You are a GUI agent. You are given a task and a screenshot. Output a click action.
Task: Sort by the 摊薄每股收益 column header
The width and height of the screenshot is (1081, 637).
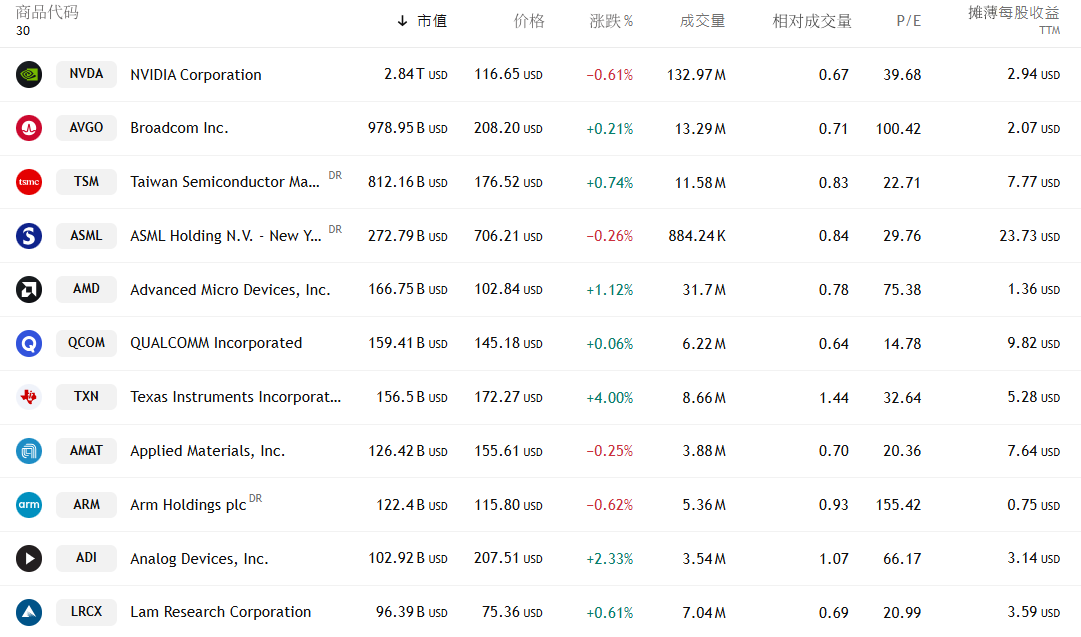pos(1013,13)
